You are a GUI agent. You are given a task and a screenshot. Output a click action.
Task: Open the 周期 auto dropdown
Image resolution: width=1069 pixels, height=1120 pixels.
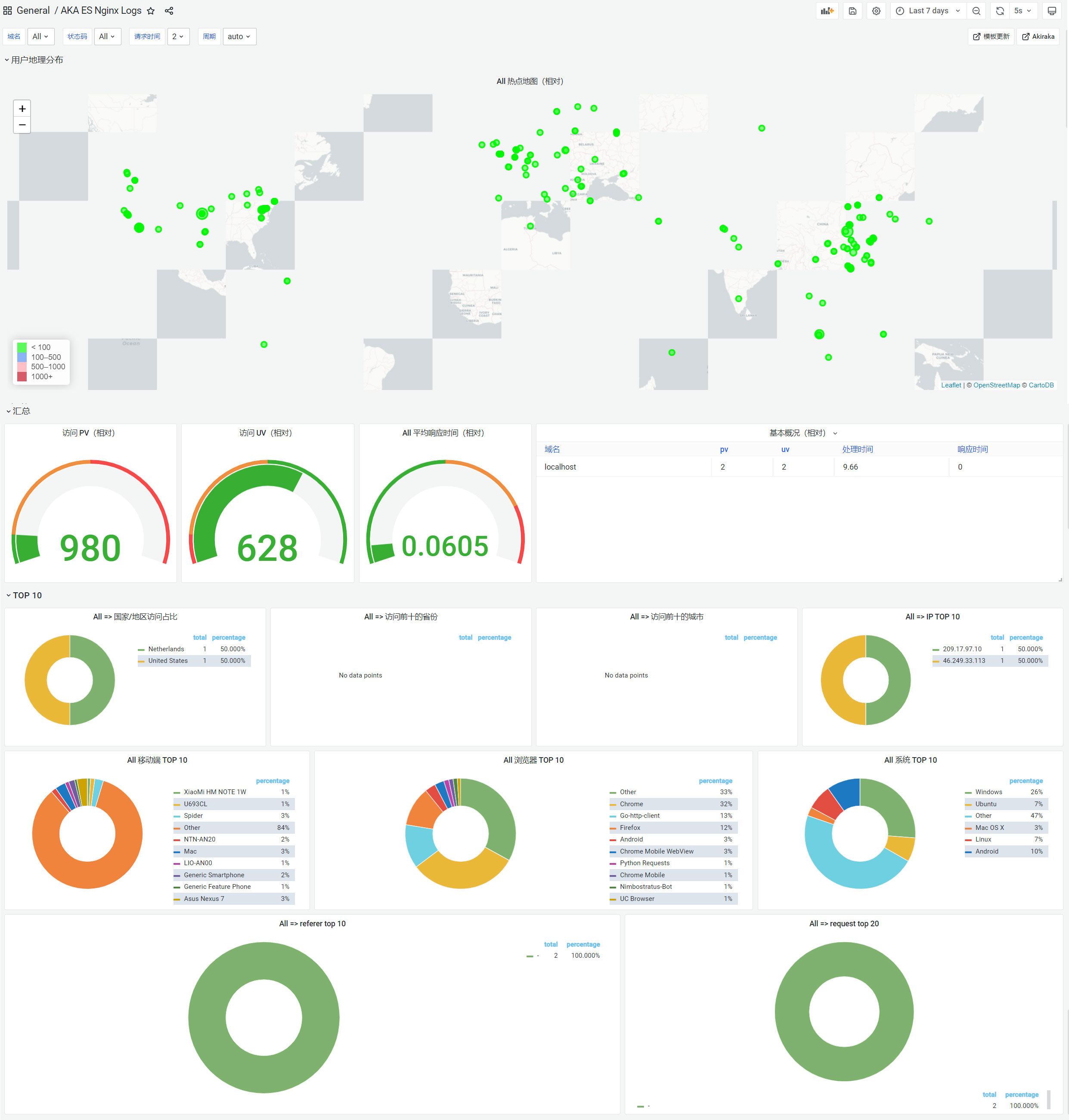pos(239,37)
